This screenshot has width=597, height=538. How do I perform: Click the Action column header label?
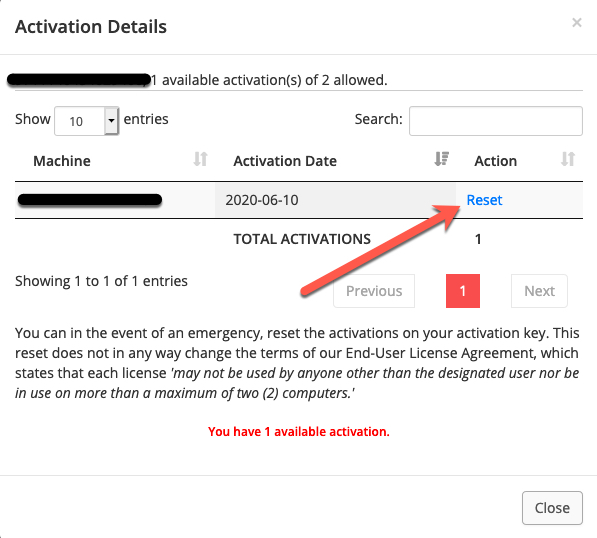coord(495,161)
